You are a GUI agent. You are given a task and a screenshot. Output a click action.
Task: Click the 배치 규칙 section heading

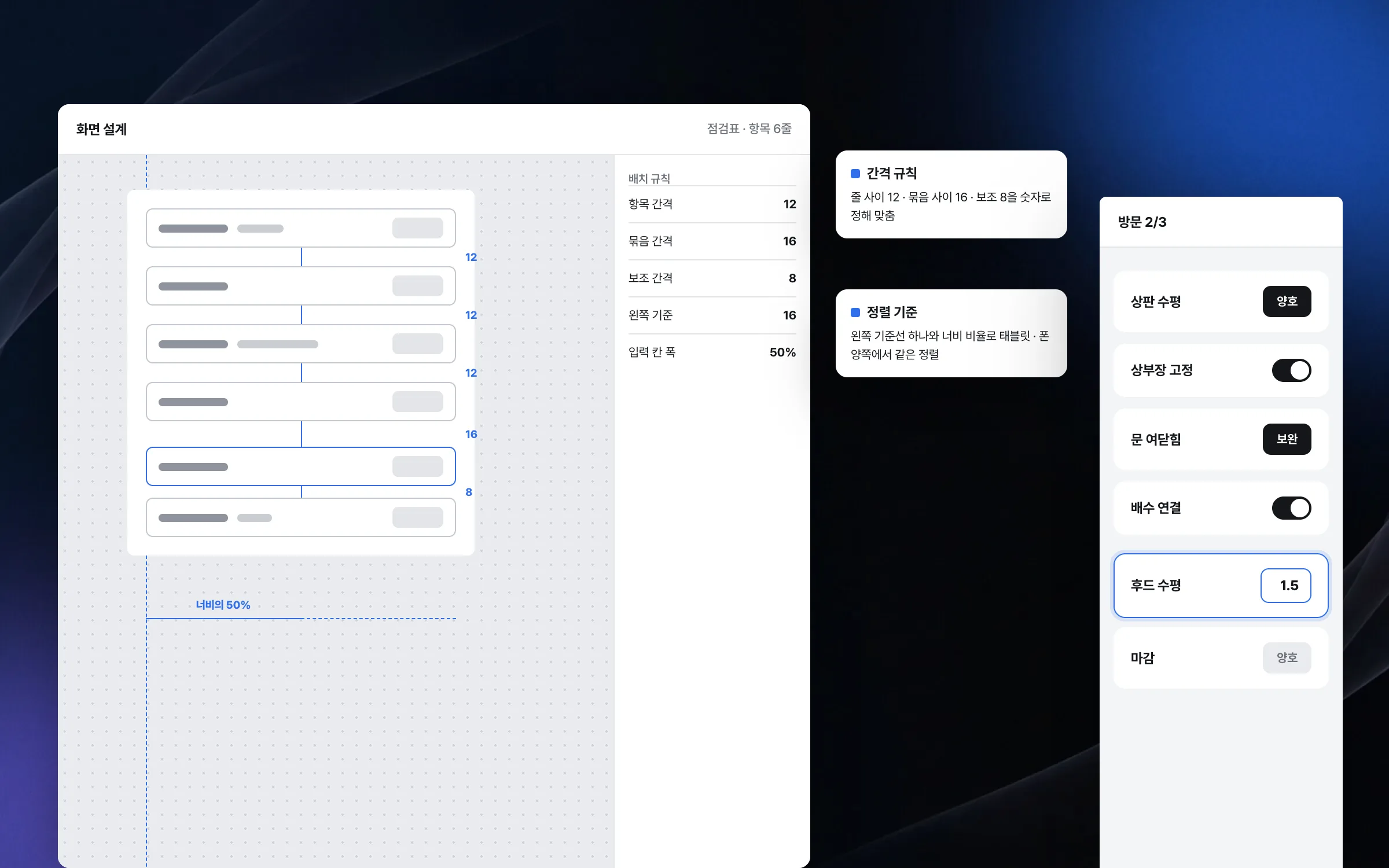649,179
